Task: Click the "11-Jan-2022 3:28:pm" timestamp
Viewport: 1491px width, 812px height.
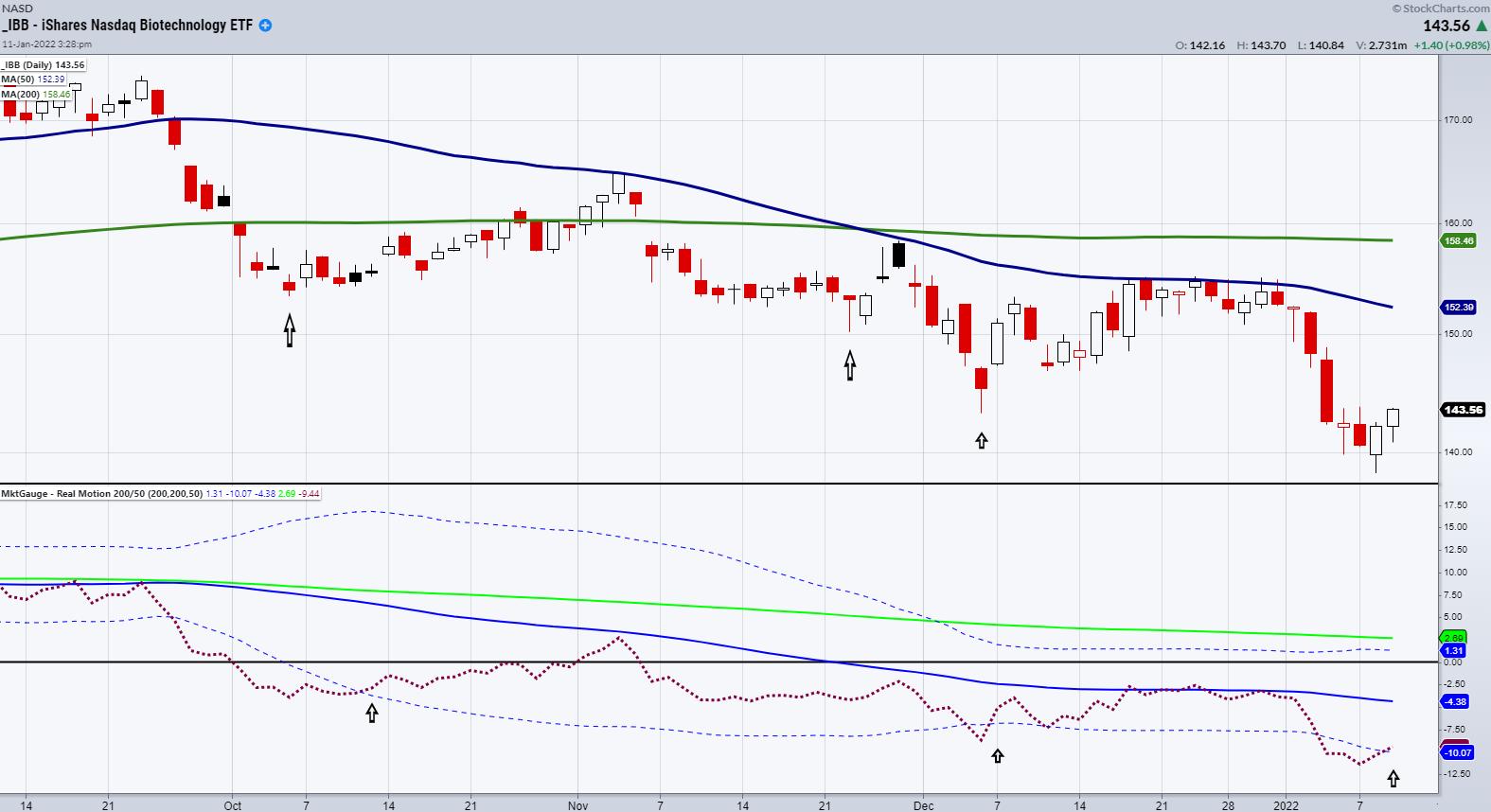Action: (x=47, y=44)
